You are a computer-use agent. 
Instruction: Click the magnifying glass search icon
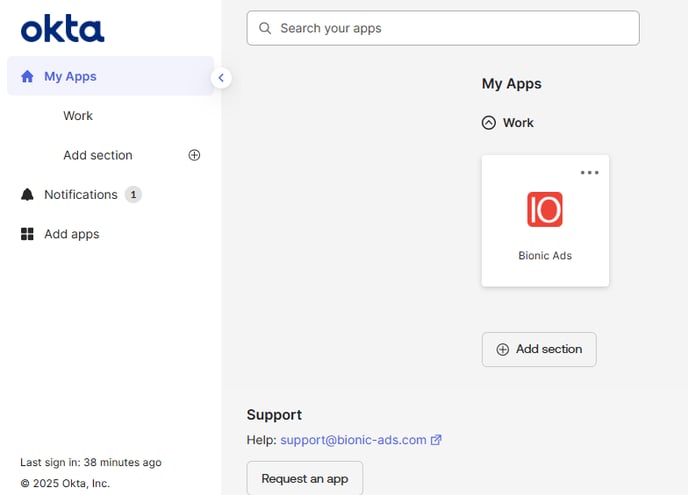[265, 28]
